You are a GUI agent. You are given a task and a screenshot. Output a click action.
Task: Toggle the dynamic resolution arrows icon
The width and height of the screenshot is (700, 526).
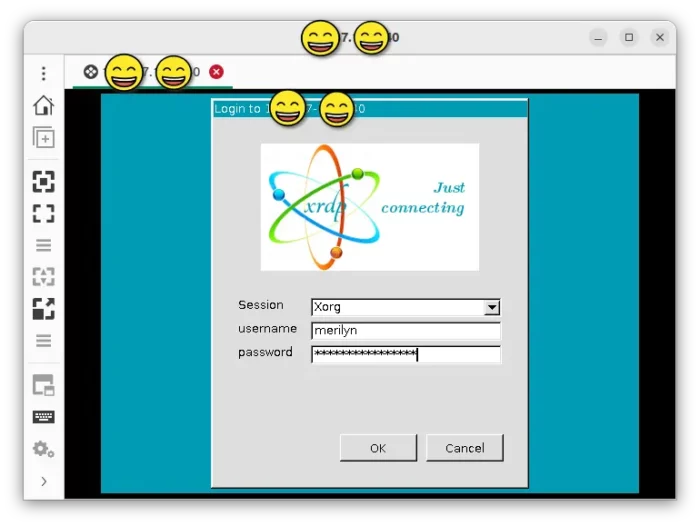[44, 277]
